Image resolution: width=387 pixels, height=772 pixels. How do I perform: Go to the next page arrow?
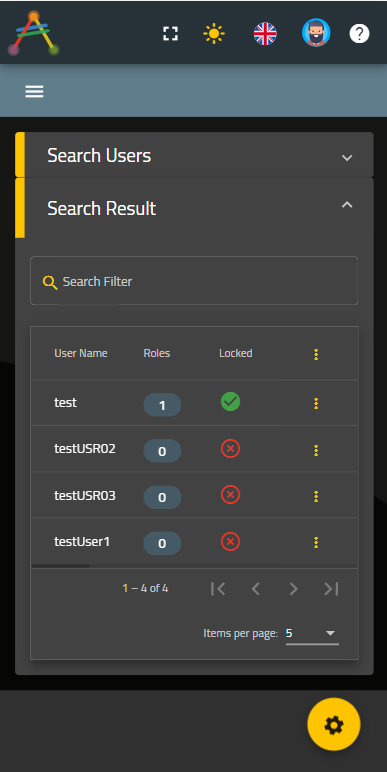coord(293,588)
